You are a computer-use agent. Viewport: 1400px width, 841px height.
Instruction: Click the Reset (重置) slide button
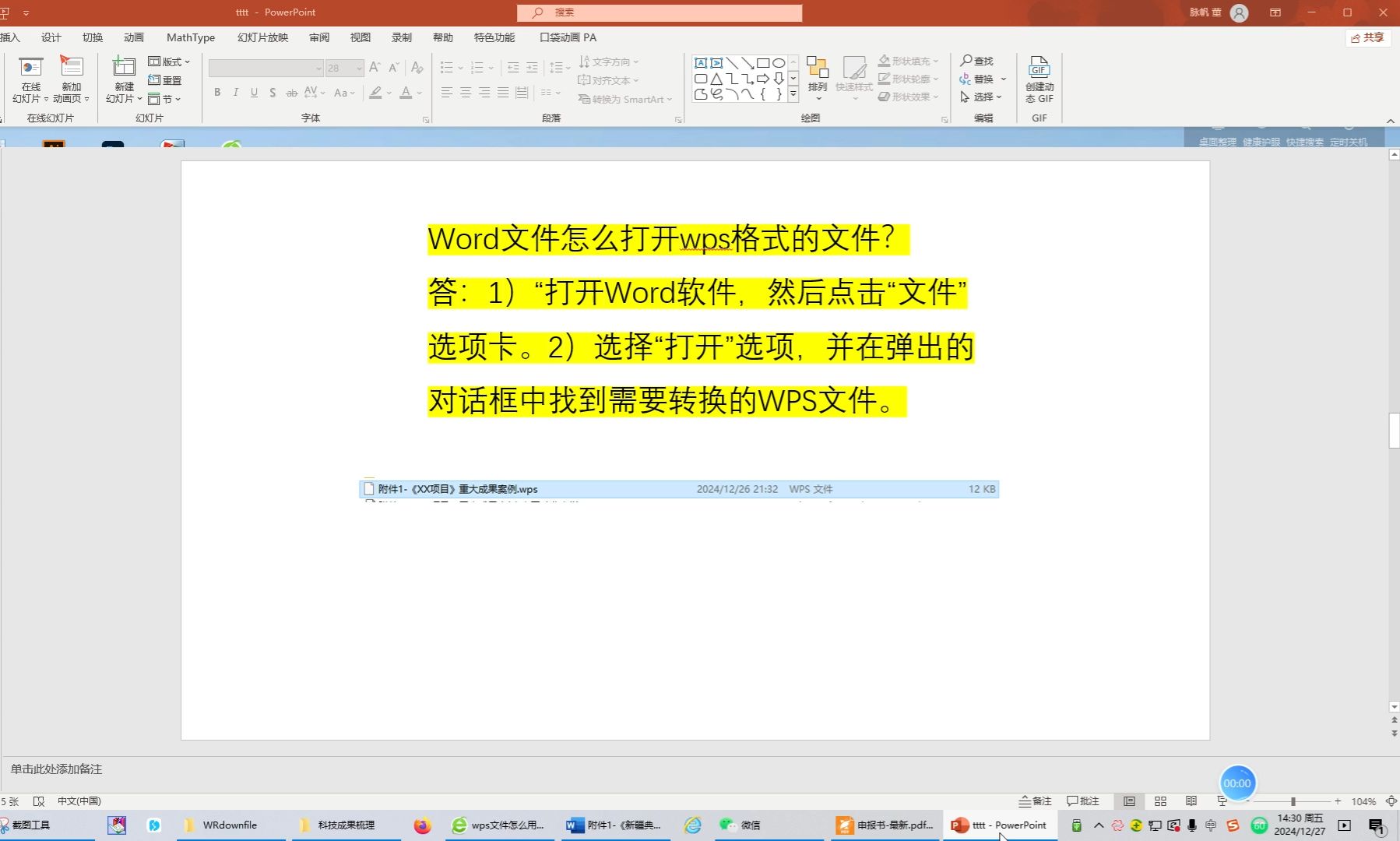click(165, 80)
